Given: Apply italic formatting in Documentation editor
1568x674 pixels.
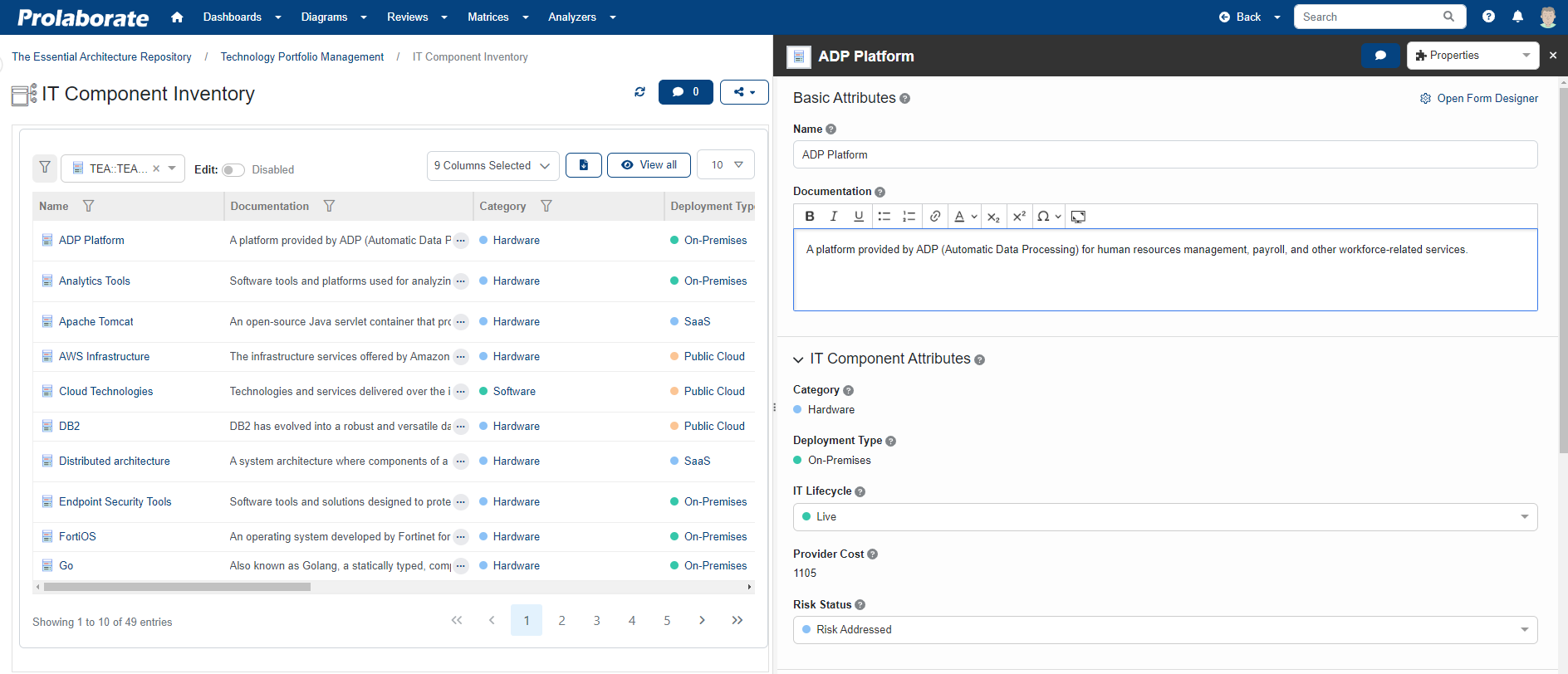Looking at the screenshot, I should pos(834,216).
